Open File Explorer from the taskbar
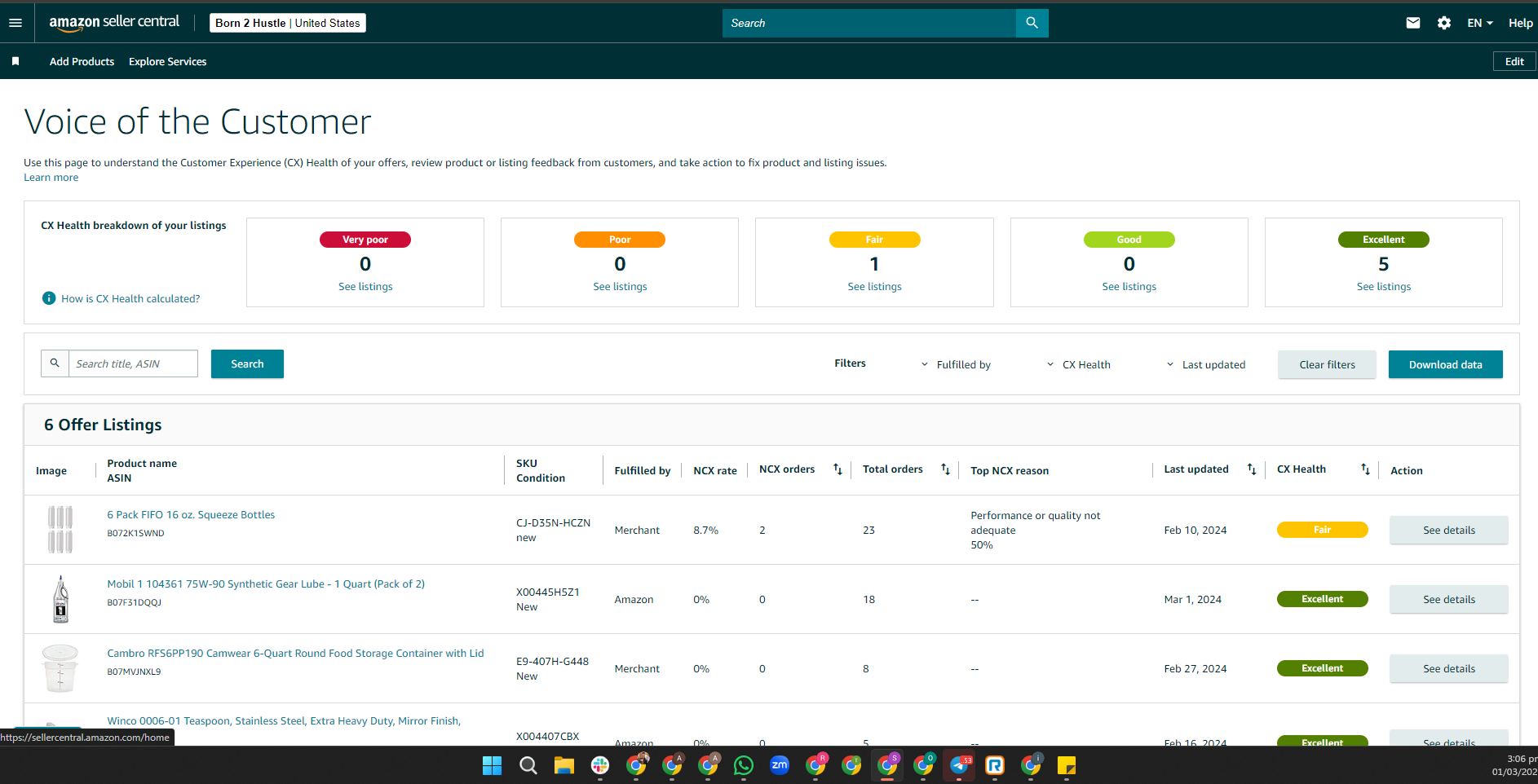Viewport: 1538px width, 784px height. [x=564, y=765]
